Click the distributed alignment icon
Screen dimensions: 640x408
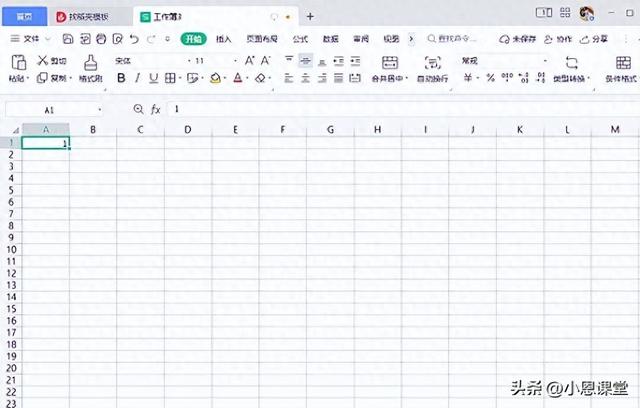(356, 78)
